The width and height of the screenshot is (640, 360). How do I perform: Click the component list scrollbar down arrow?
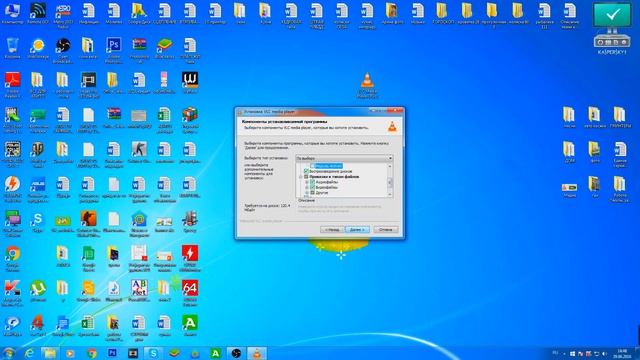pos(390,194)
